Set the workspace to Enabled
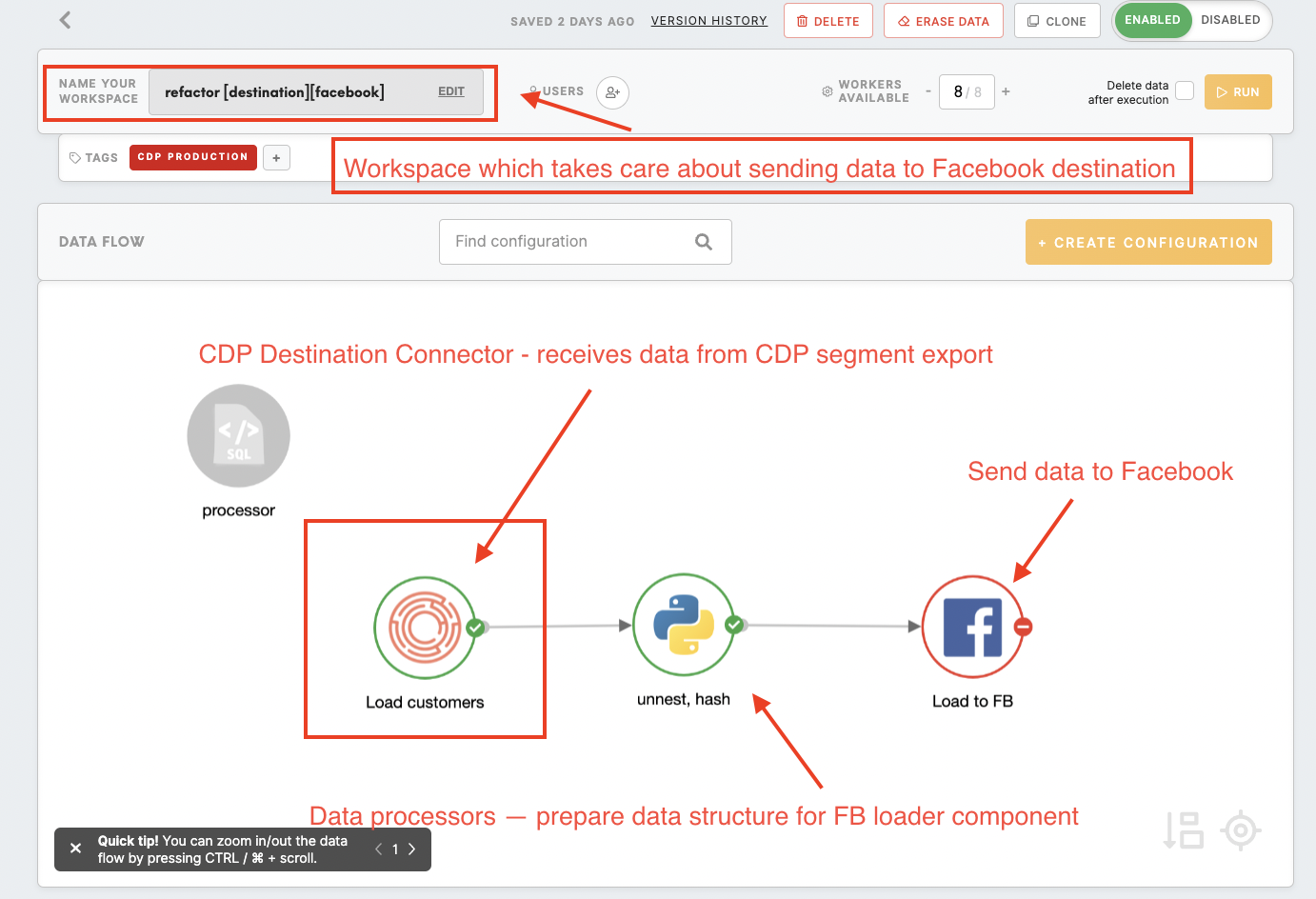The width and height of the screenshot is (1316, 899). (1152, 20)
